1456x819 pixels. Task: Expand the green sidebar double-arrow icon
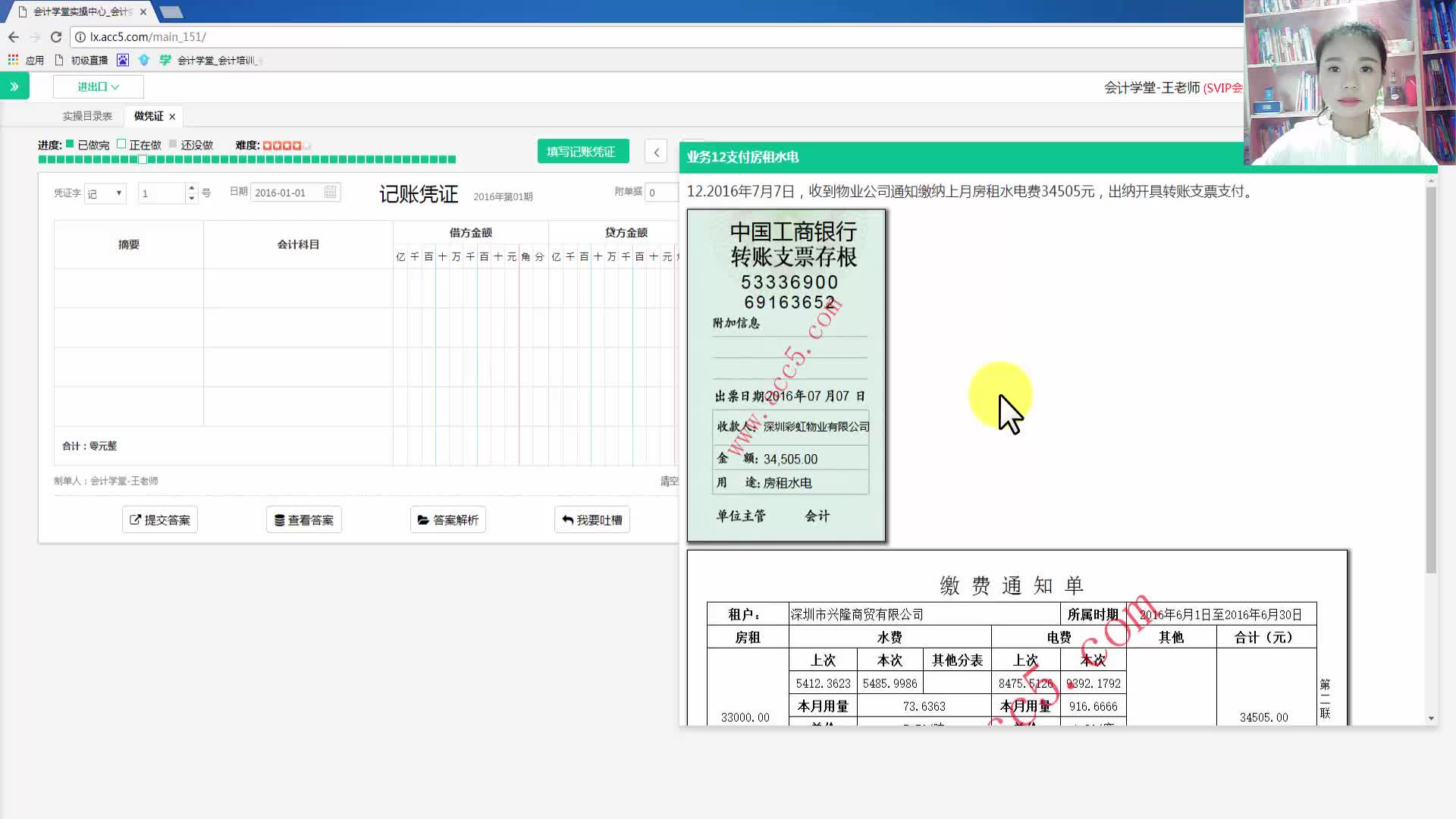pyautogui.click(x=14, y=86)
